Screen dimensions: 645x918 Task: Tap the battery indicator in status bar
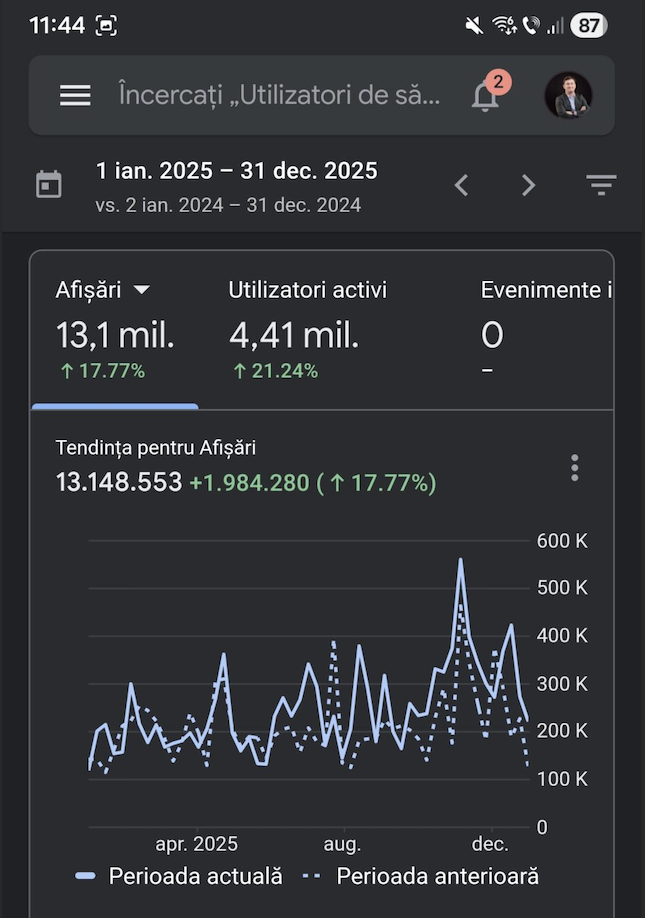[589, 26]
